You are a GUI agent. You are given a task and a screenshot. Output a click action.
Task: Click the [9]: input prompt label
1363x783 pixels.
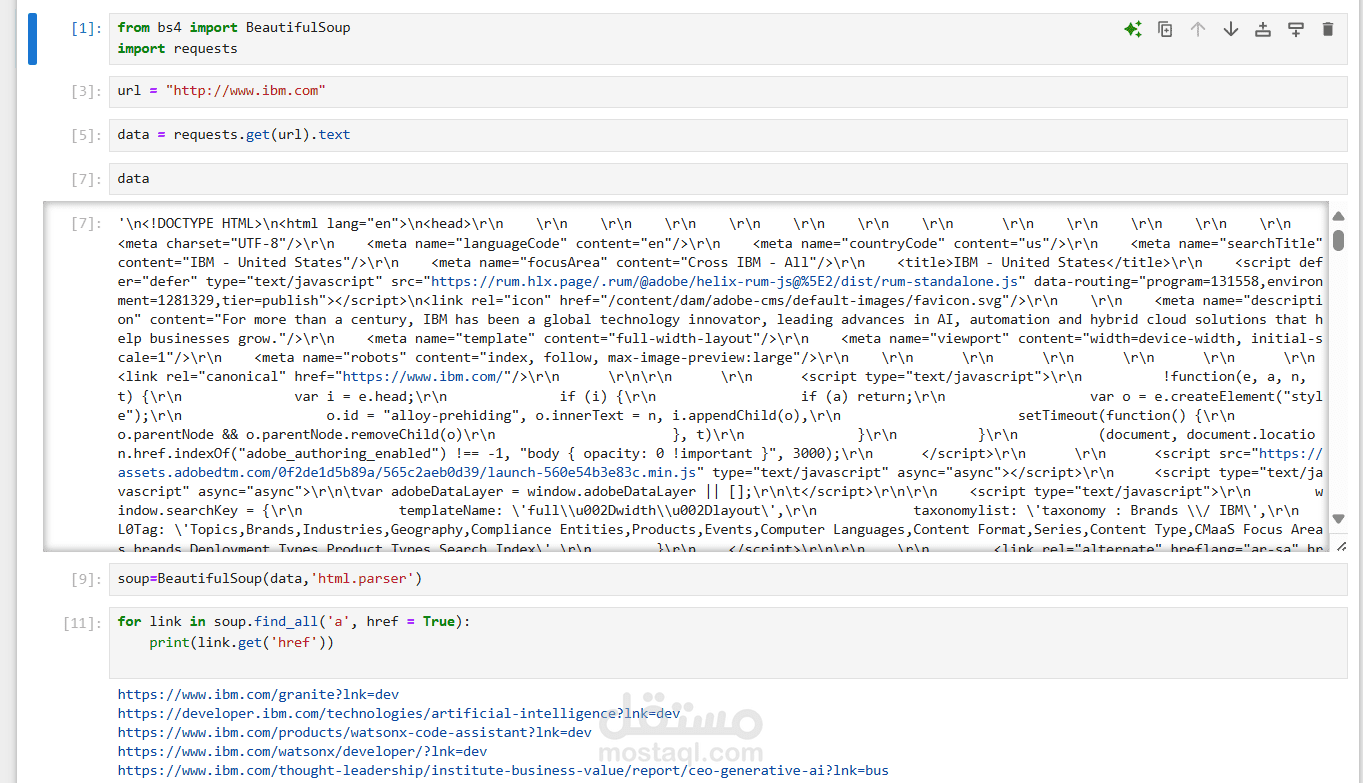click(86, 579)
